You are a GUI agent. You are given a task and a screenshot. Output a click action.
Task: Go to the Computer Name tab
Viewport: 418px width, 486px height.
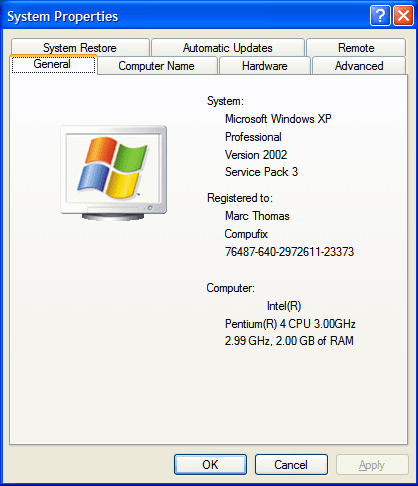tap(157, 66)
